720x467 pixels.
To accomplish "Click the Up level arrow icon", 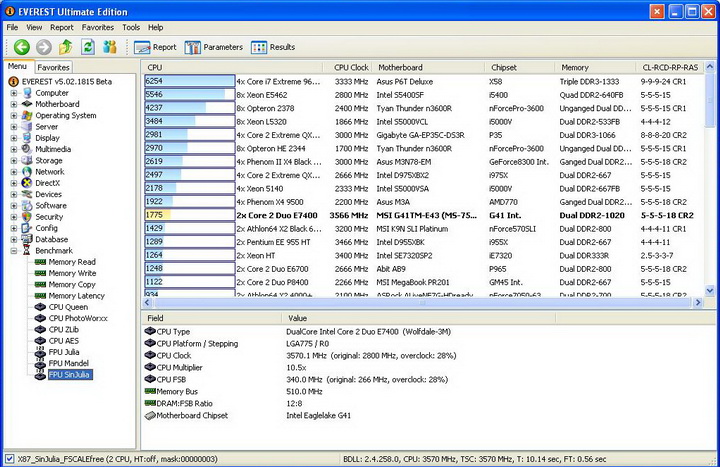I will point(66,47).
